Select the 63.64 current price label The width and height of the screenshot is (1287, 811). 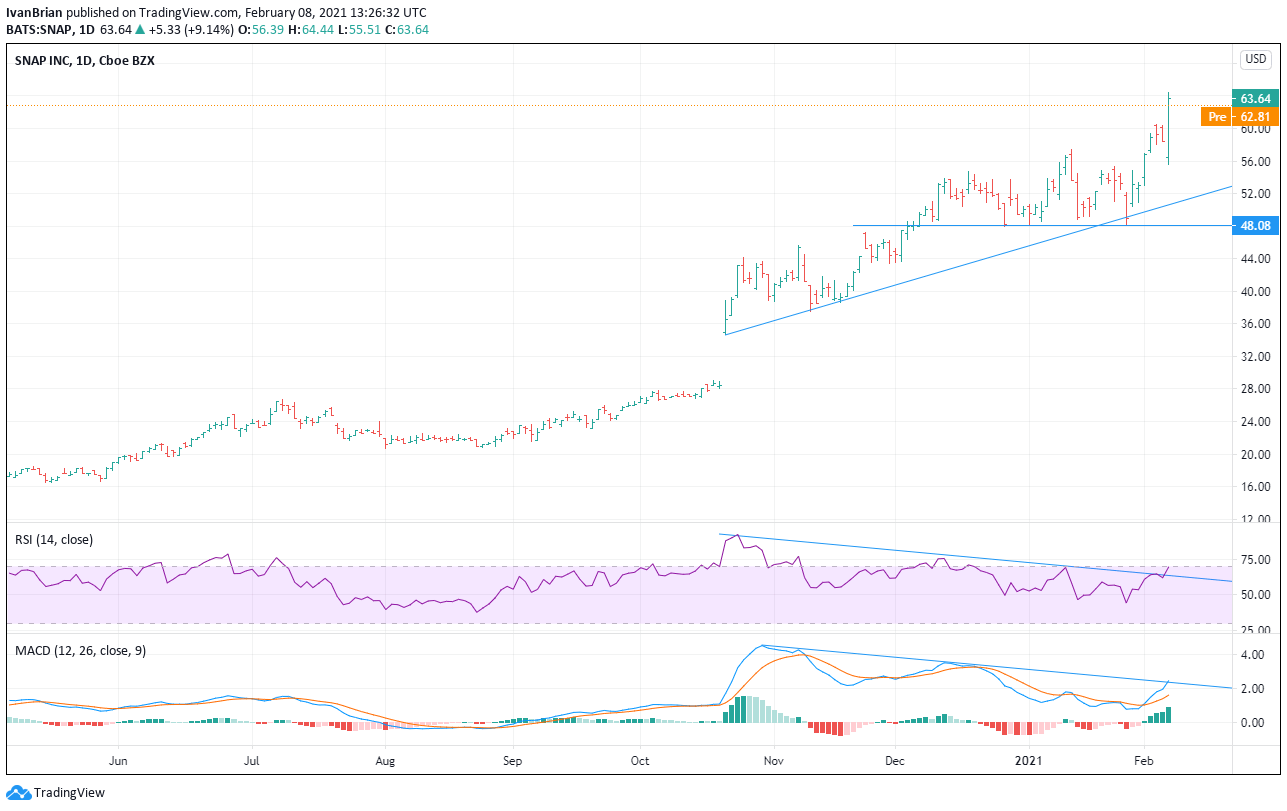pyautogui.click(x=1255, y=98)
